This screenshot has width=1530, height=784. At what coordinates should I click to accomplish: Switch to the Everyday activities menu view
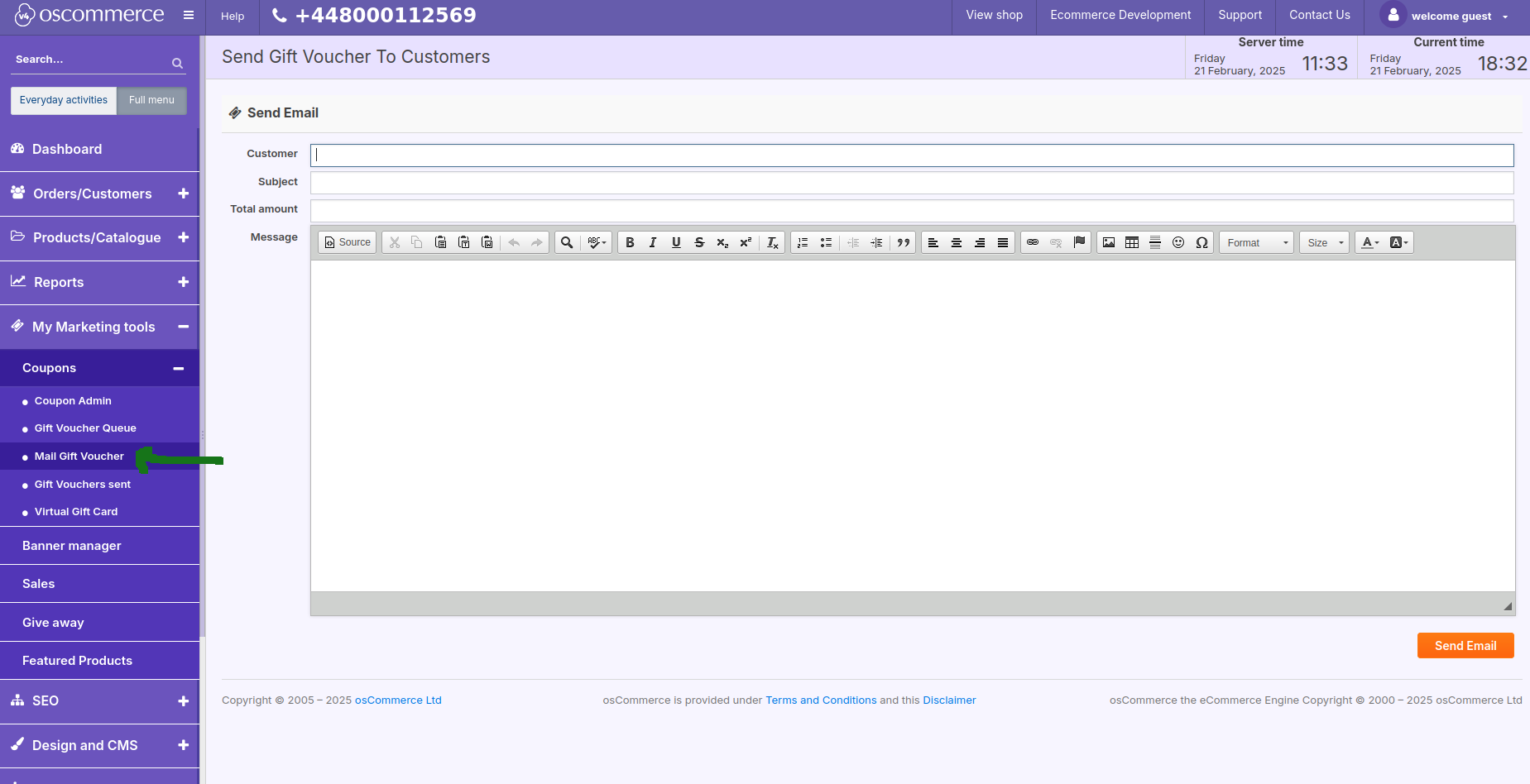[64, 100]
